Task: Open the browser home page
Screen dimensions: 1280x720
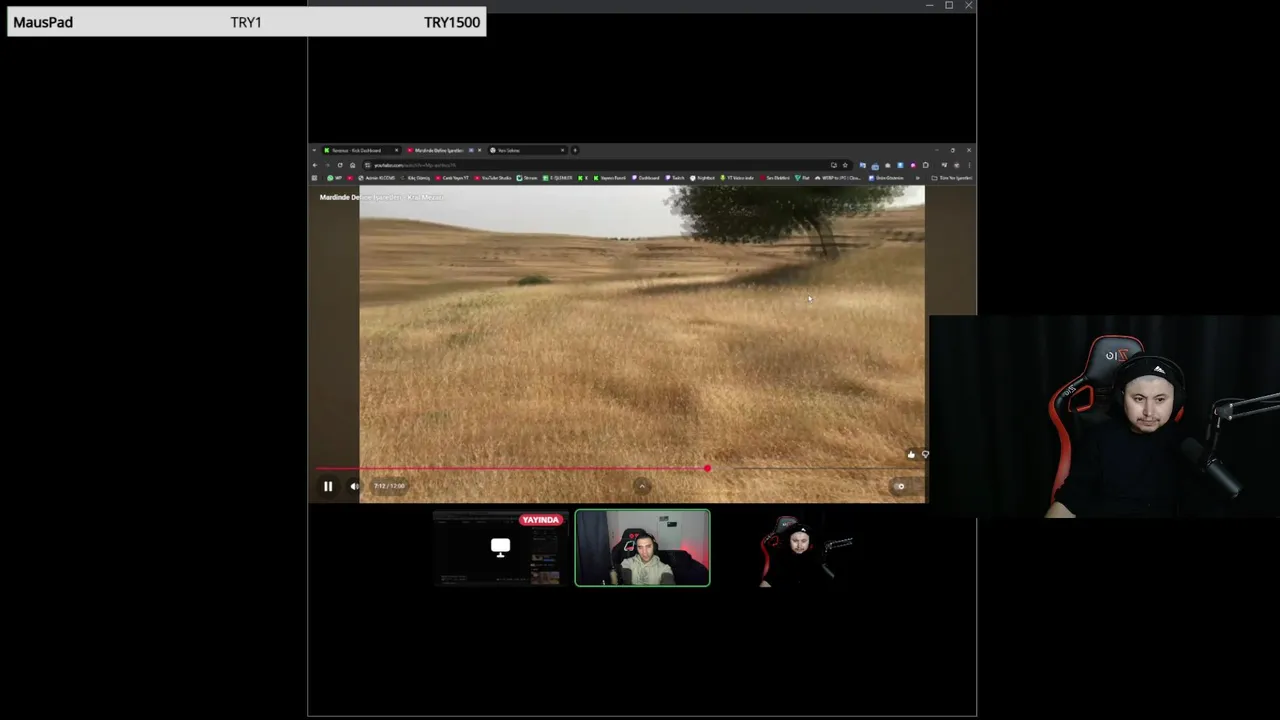Action: pyautogui.click(x=353, y=165)
